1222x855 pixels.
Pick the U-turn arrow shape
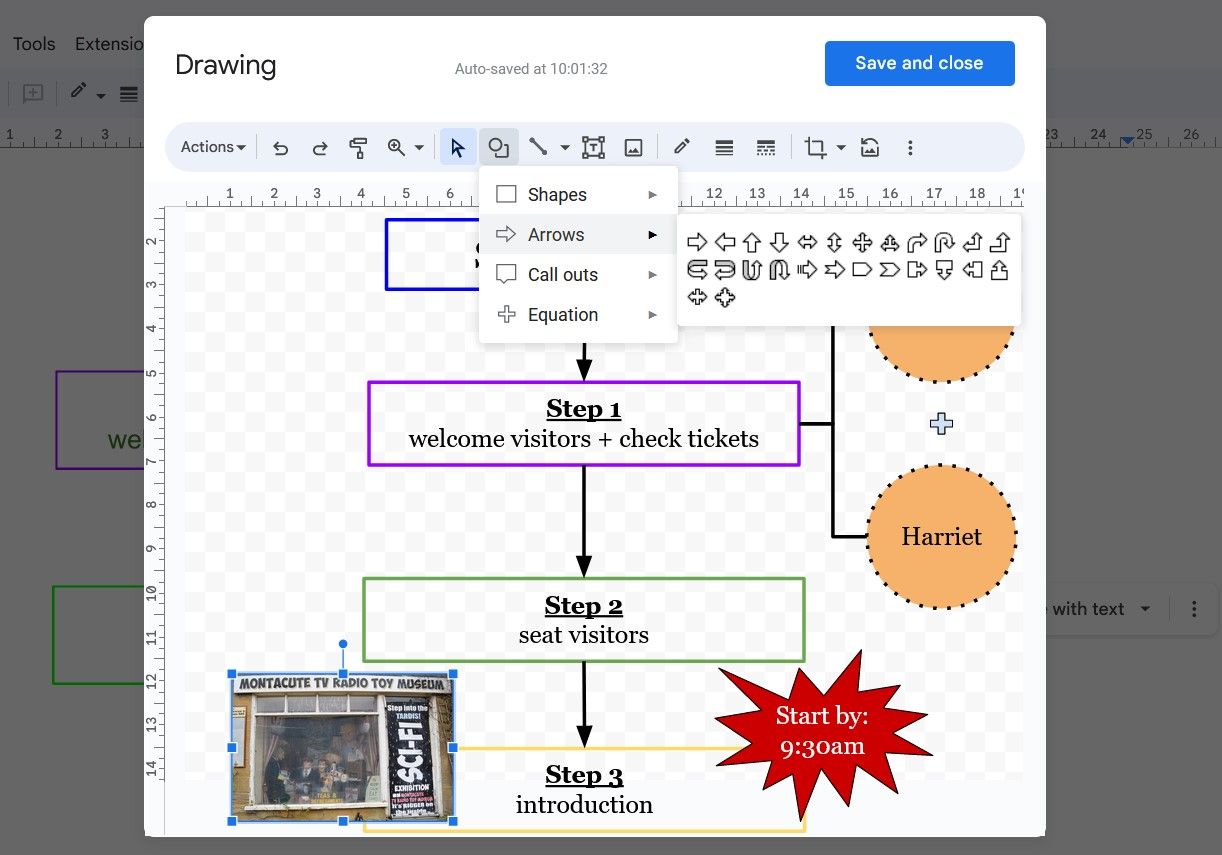click(x=752, y=269)
